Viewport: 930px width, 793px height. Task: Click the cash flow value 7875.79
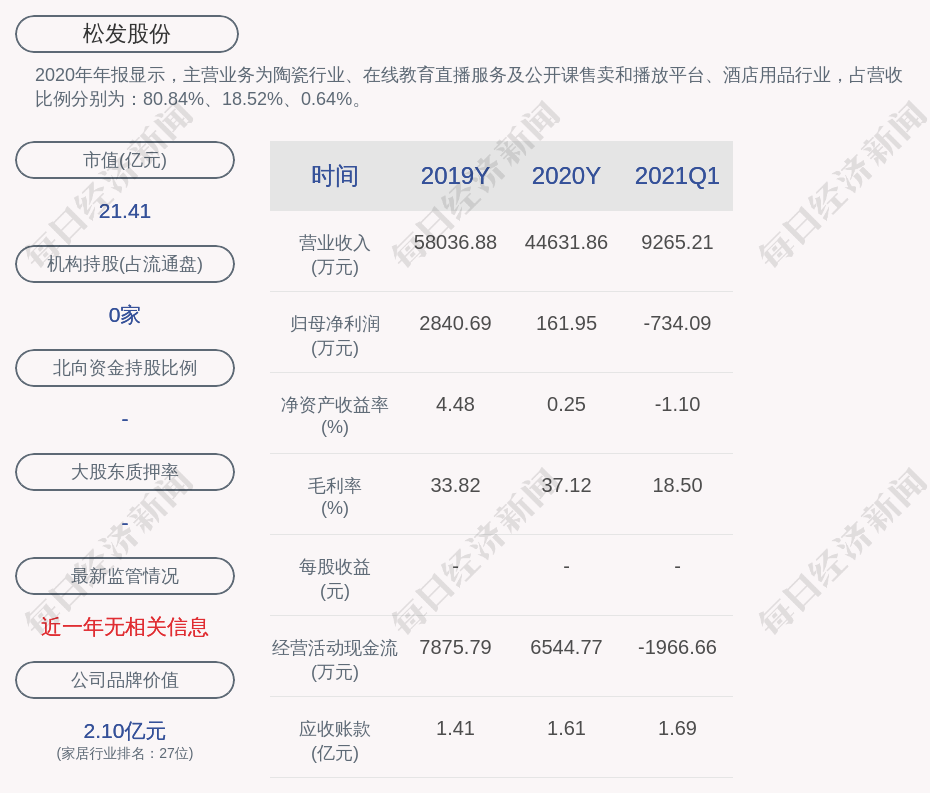click(456, 648)
